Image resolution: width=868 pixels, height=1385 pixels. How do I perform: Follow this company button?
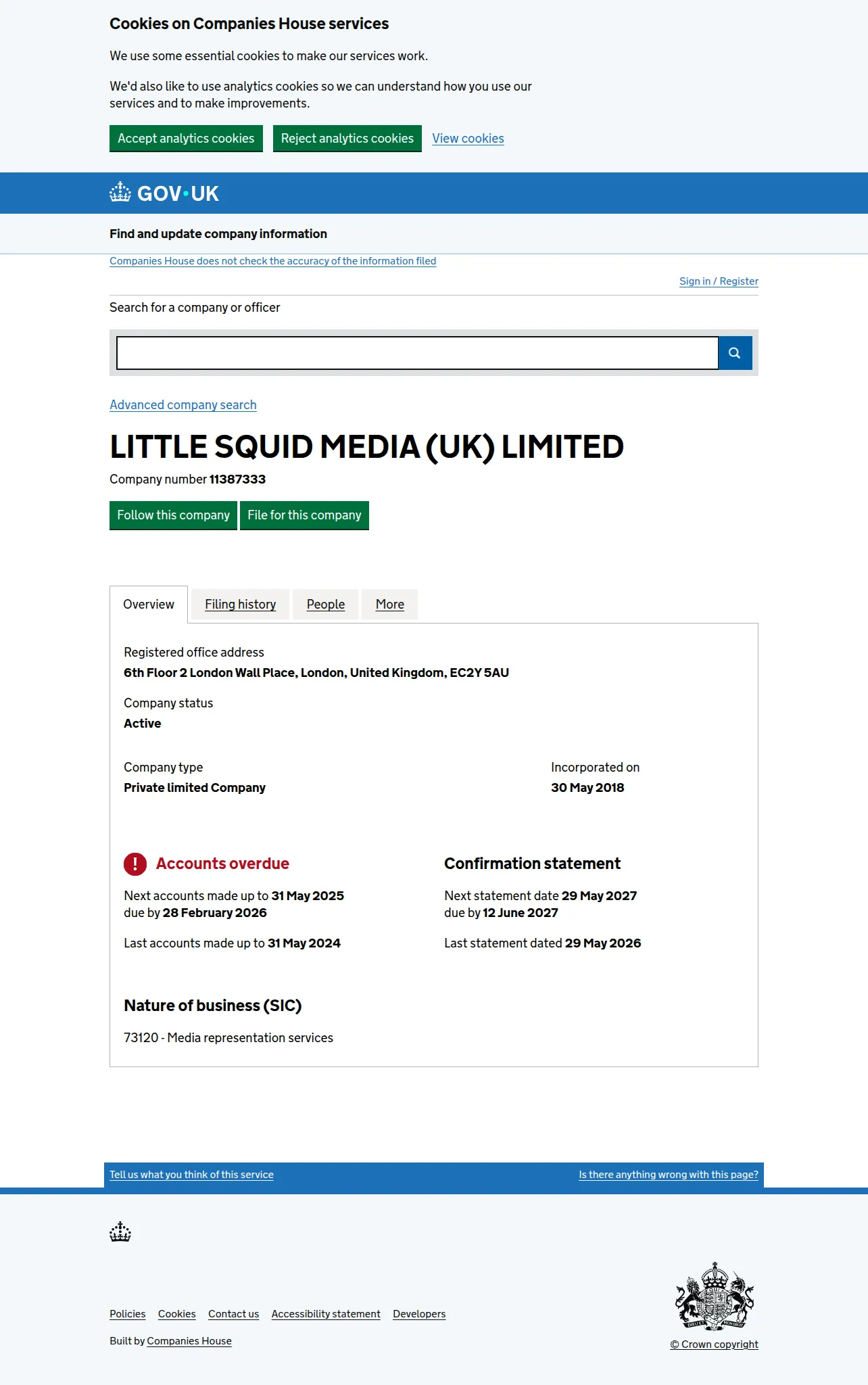pos(173,515)
